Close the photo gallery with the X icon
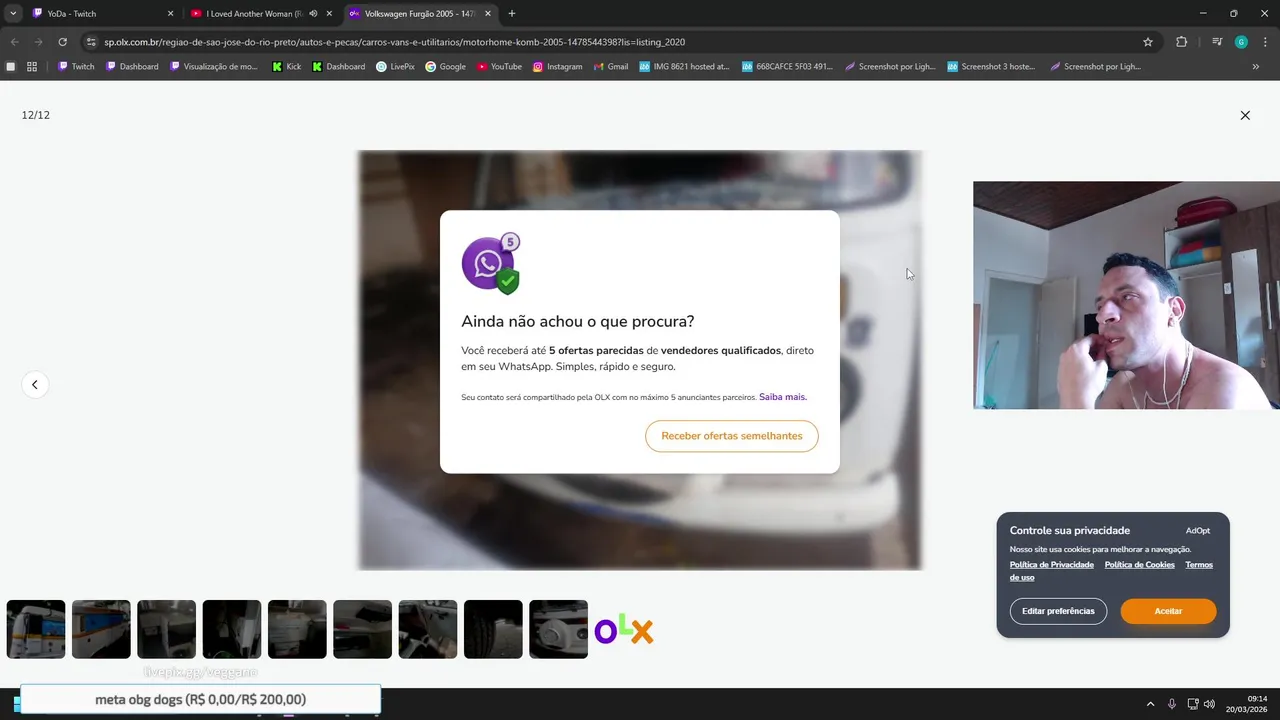This screenshot has height=720, width=1280. click(x=1245, y=115)
